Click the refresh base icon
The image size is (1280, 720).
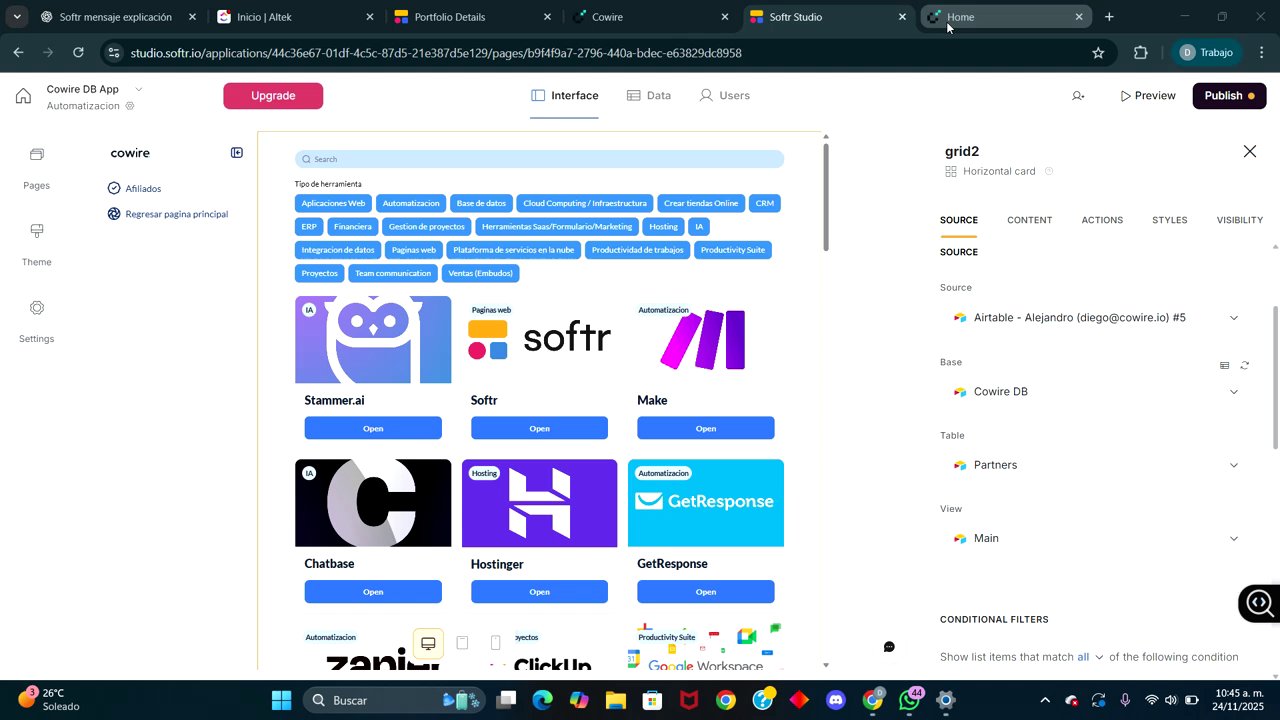(x=1245, y=365)
